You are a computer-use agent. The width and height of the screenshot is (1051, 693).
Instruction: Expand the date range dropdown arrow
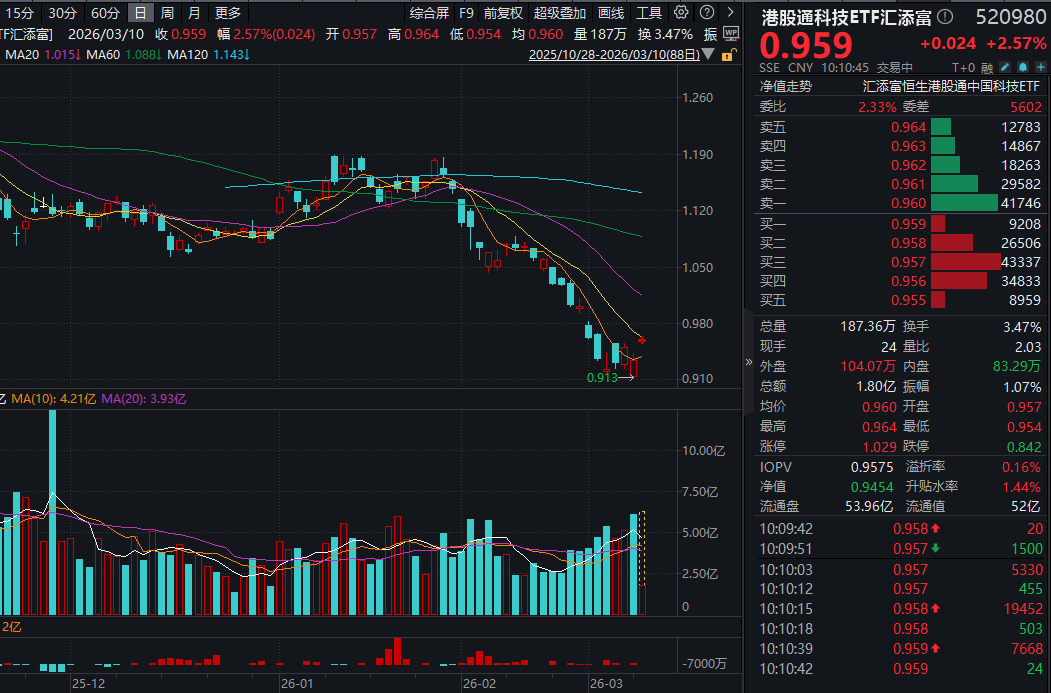[707, 54]
